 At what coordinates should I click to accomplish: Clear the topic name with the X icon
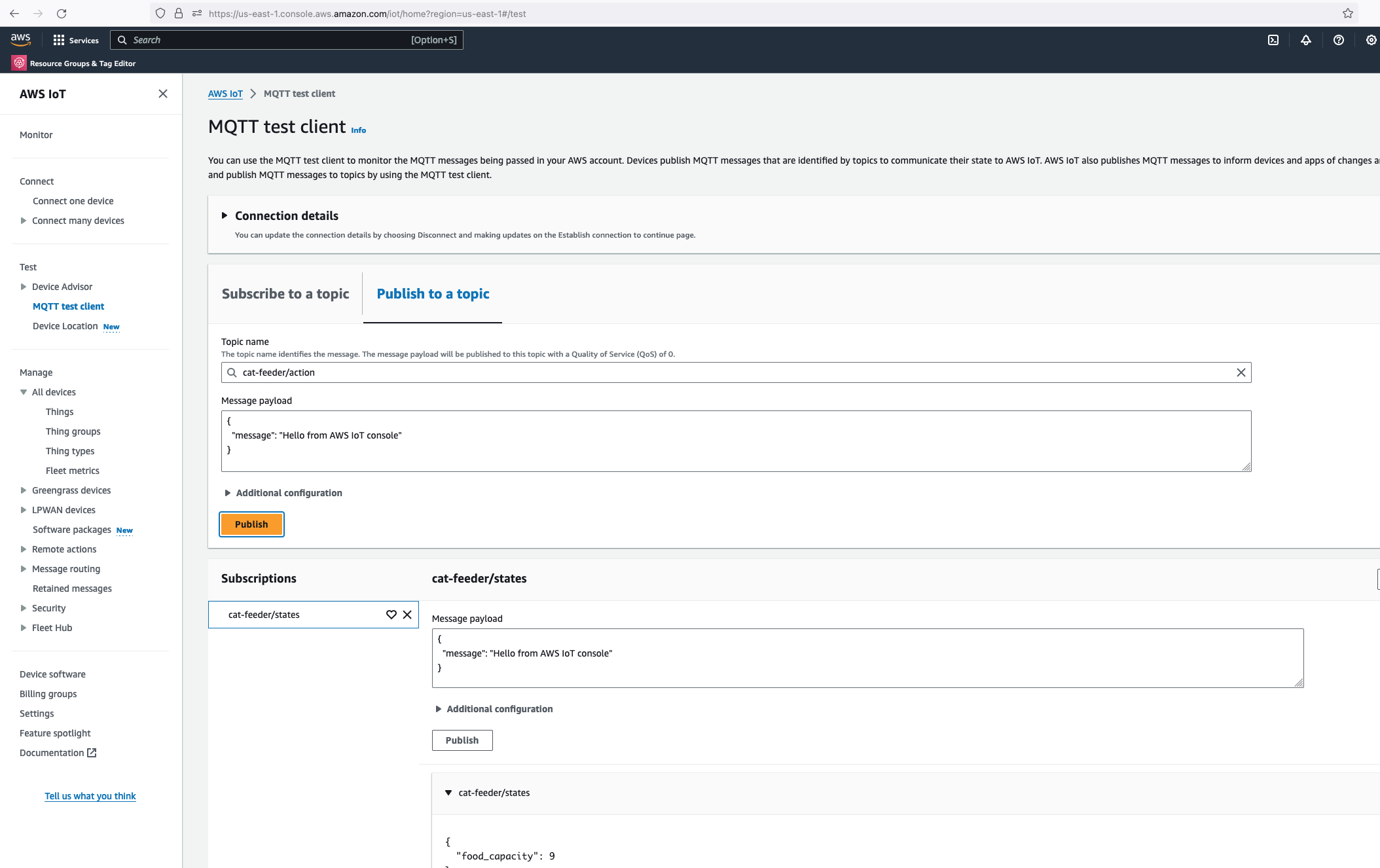tap(1241, 372)
